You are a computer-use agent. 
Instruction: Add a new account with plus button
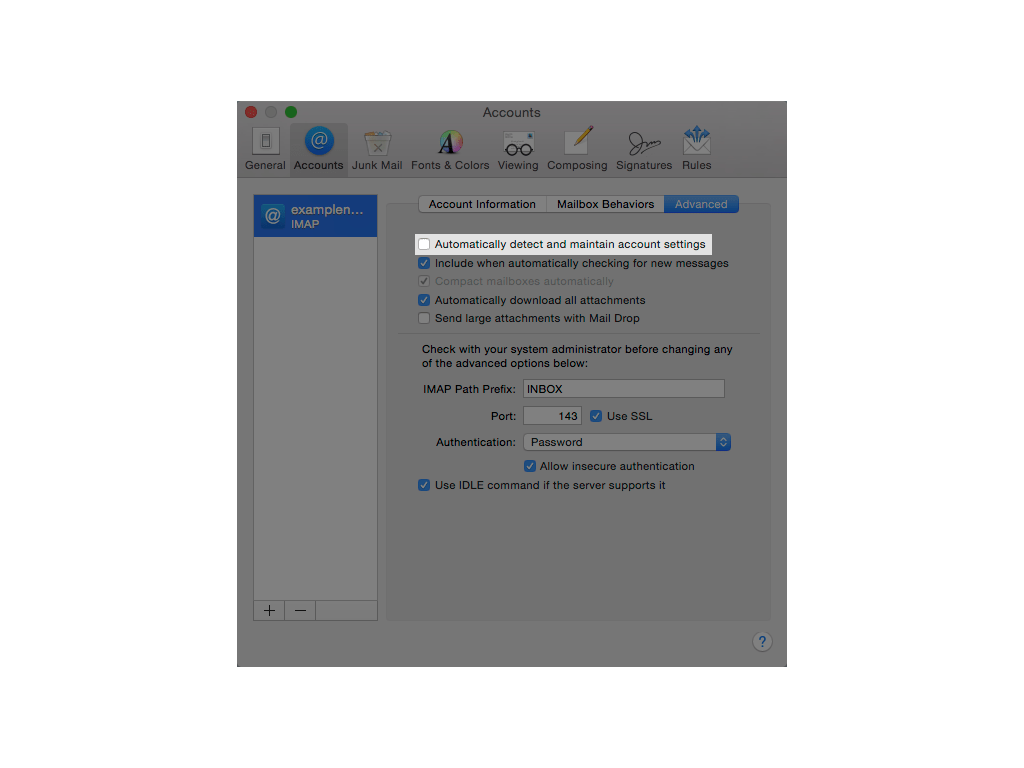[268, 610]
